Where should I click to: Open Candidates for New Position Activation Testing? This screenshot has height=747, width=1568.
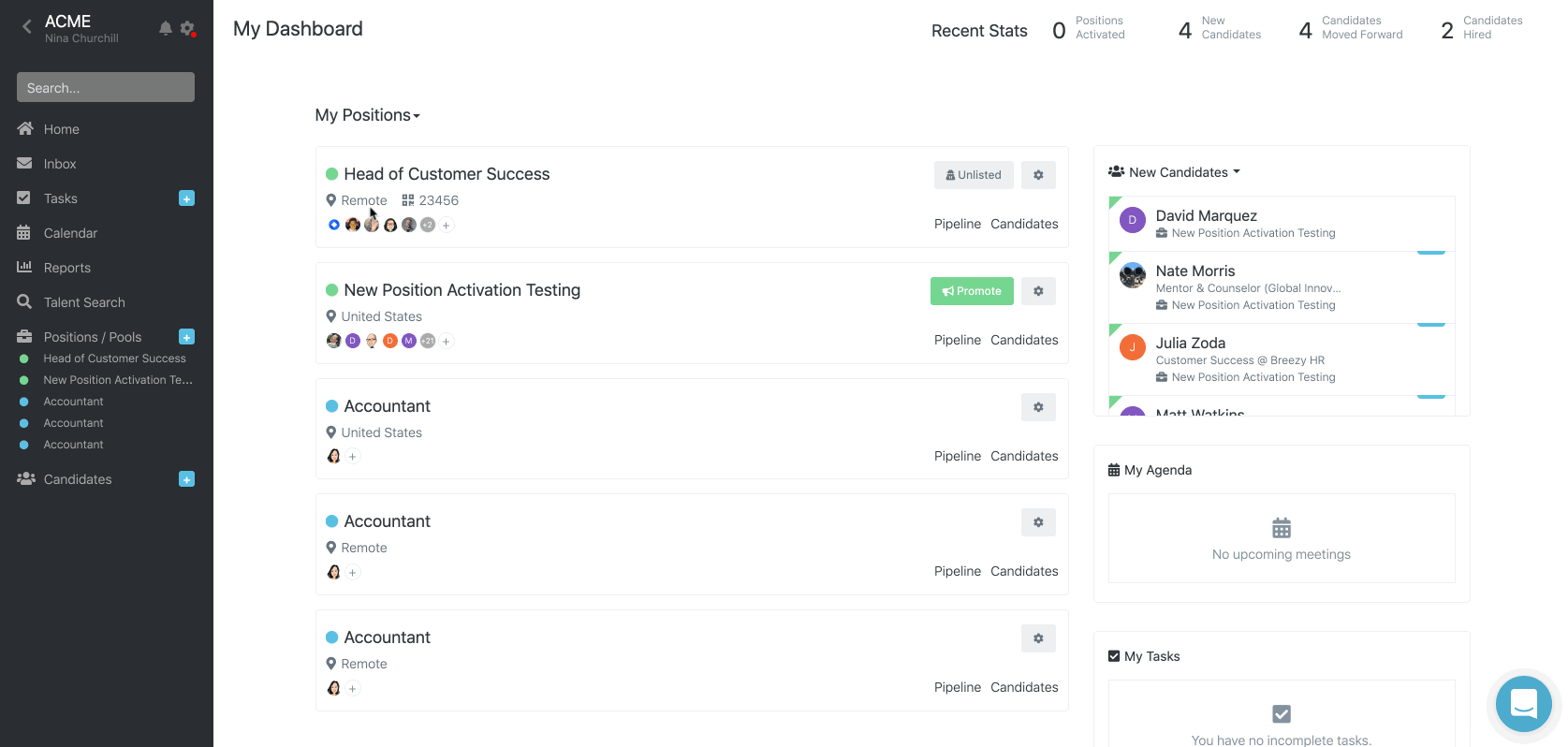coord(1024,340)
